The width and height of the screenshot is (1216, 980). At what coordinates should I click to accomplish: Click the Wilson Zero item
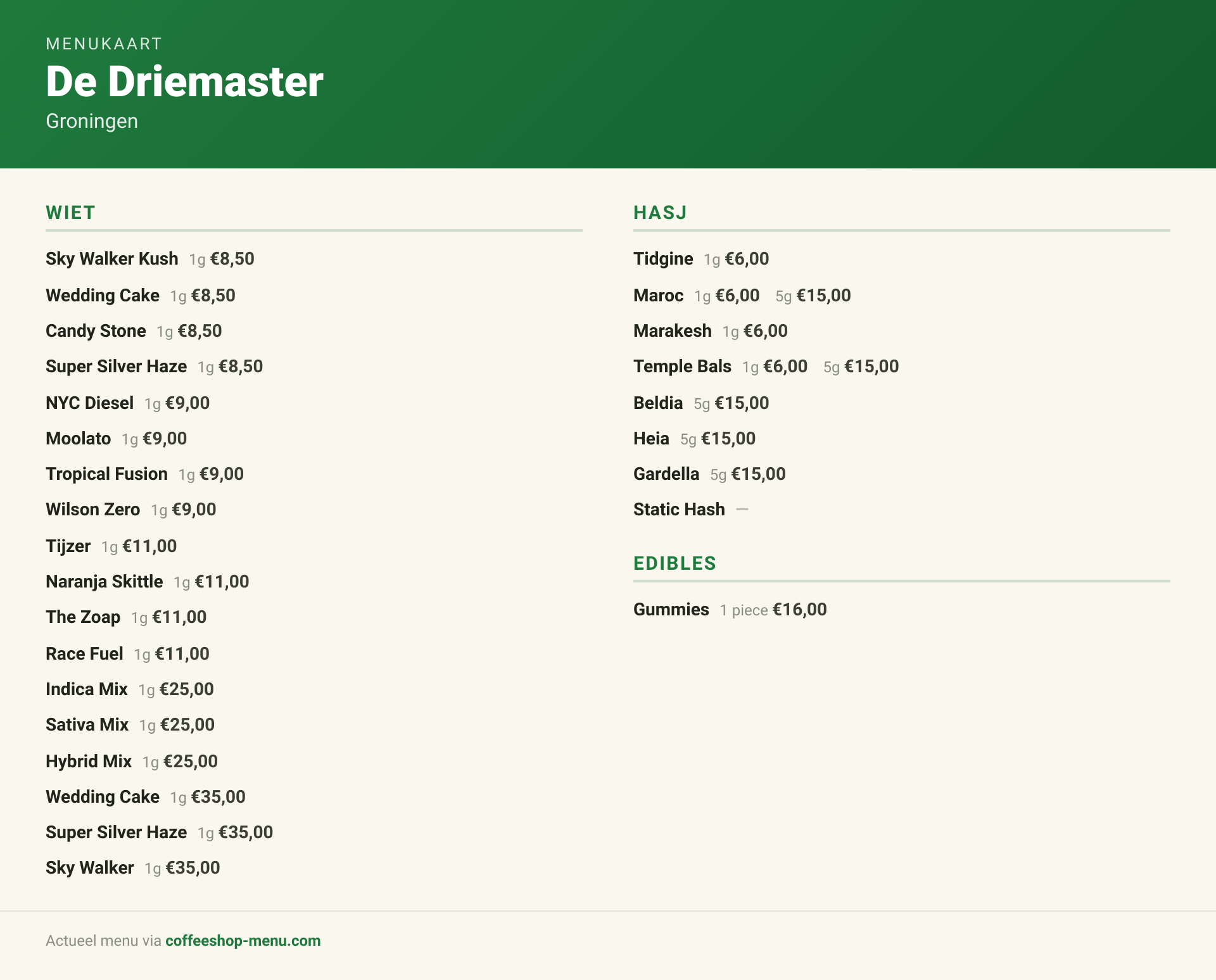pos(92,510)
